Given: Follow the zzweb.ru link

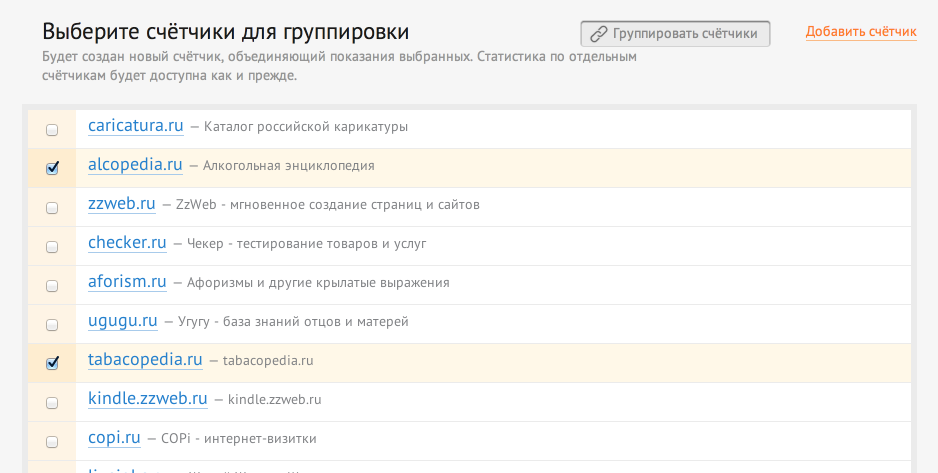Looking at the screenshot, I should coord(122,204).
